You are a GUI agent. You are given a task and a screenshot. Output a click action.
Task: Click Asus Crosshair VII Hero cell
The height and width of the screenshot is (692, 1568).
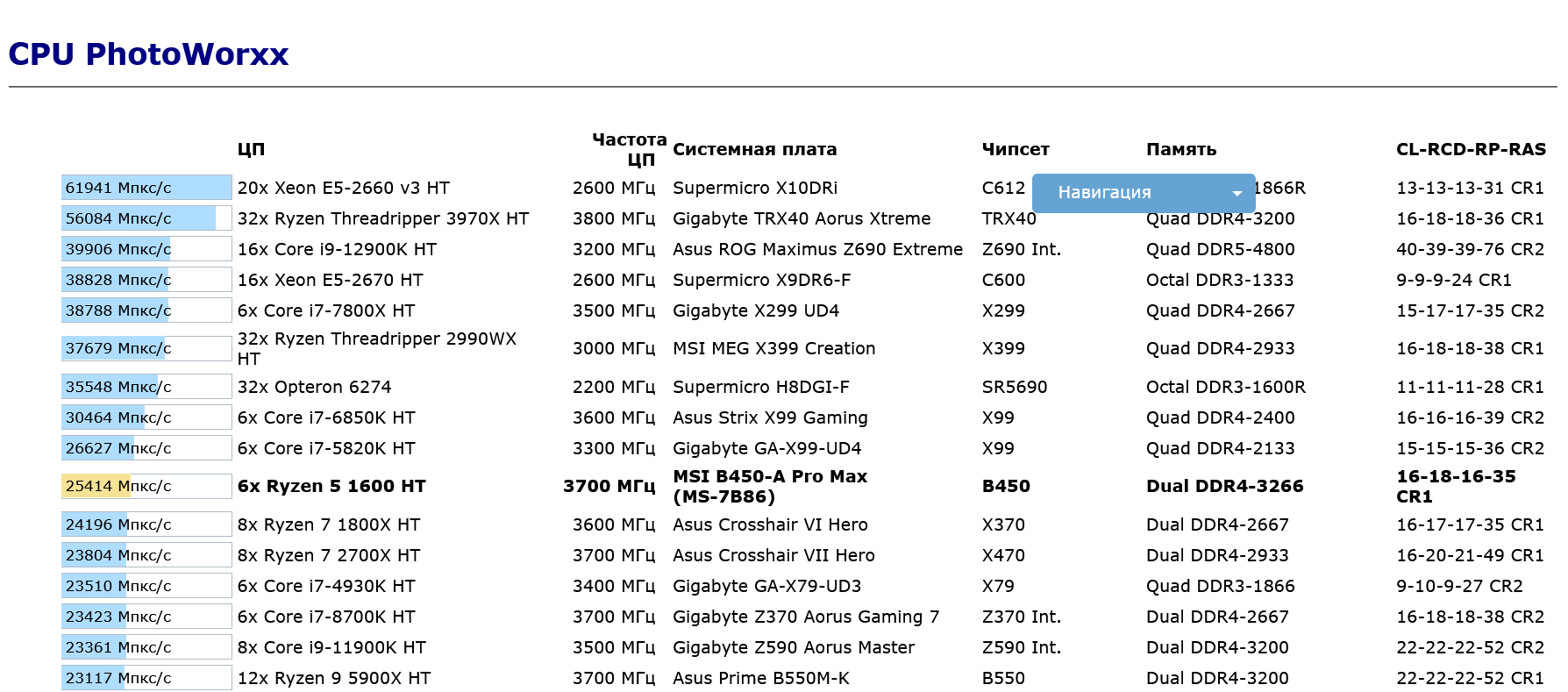point(773,555)
